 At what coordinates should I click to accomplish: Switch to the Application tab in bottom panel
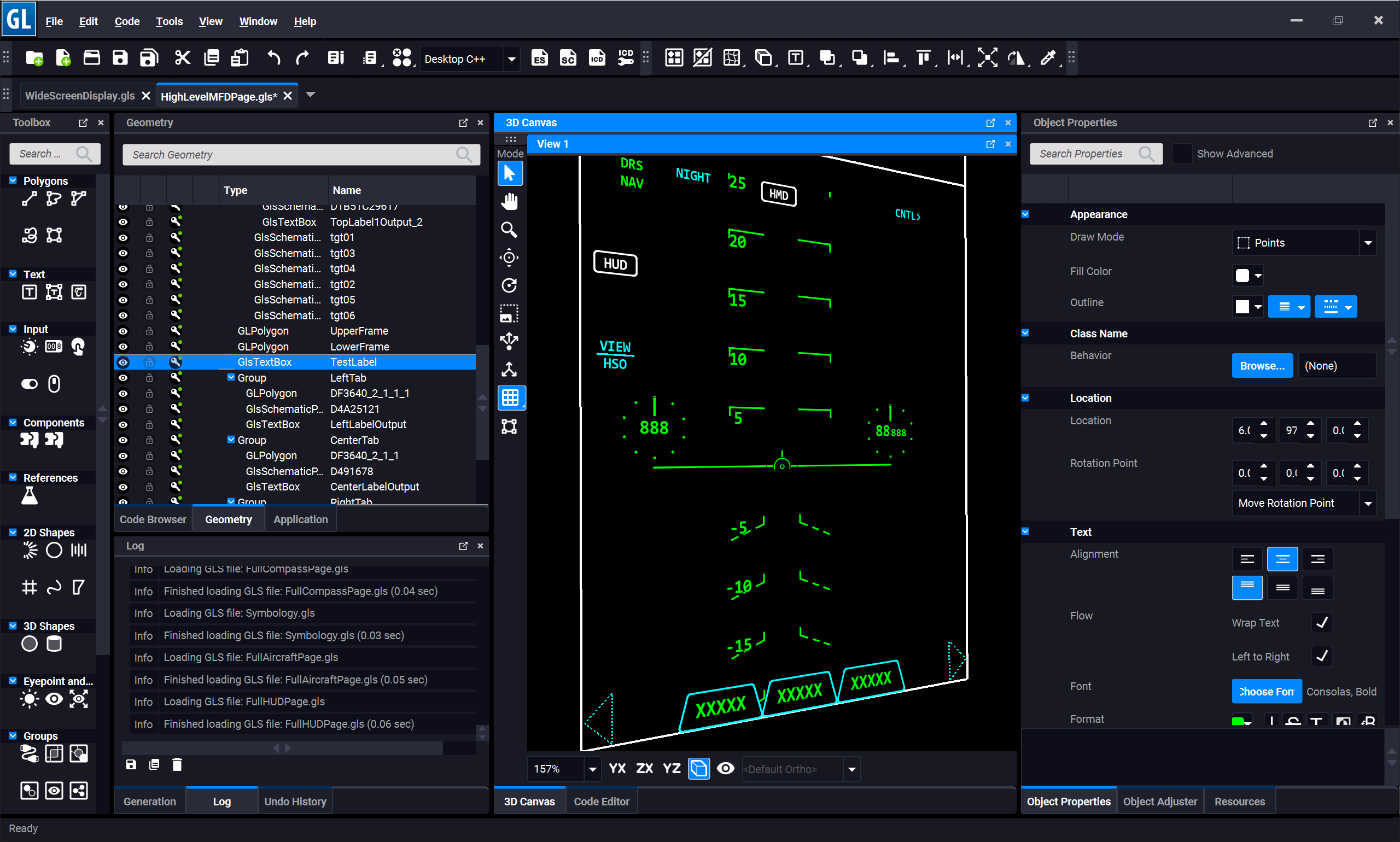click(x=299, y=519)
